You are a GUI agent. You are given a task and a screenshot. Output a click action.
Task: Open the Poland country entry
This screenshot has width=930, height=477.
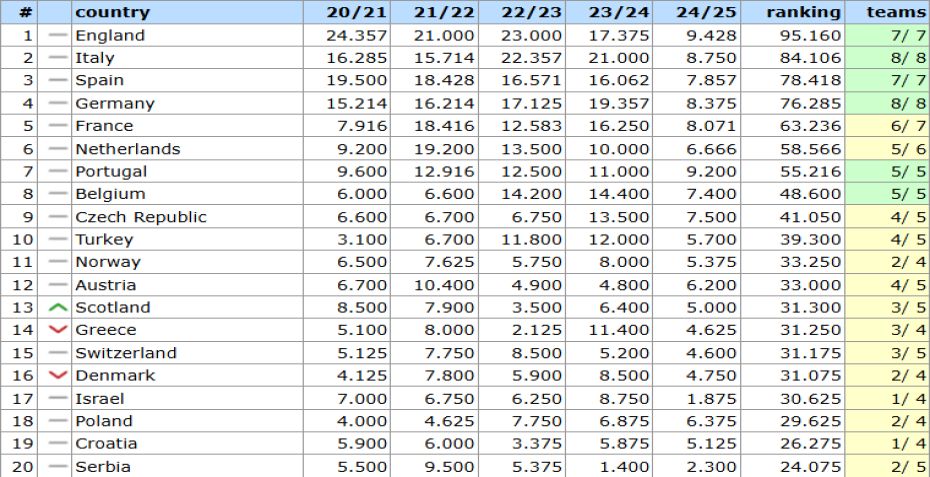(x=104, y=421)
